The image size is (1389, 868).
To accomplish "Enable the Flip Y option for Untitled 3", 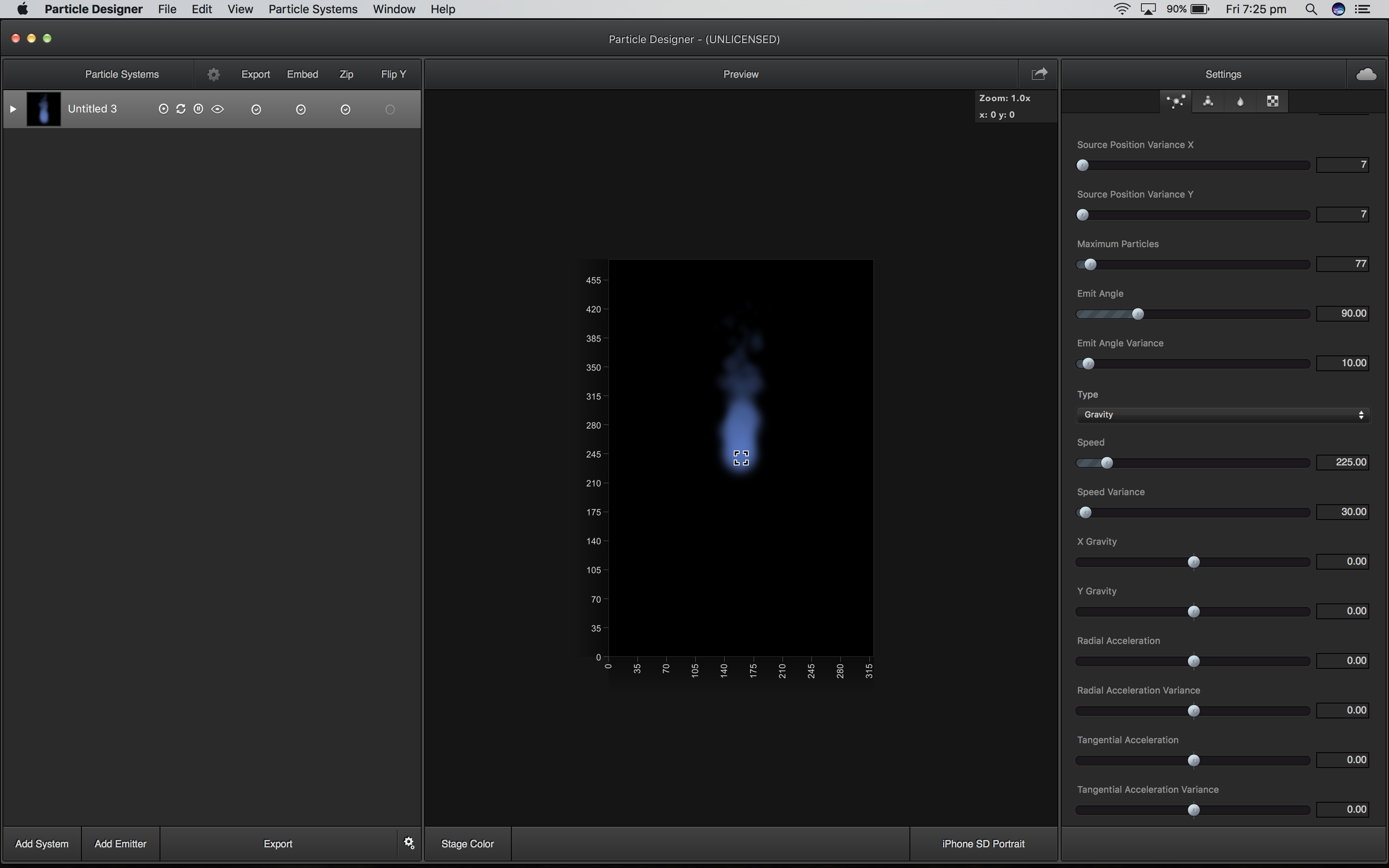I will pos(390,110).
